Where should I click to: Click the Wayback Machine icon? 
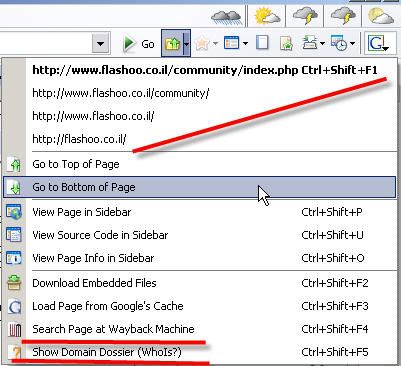point(15,330)
